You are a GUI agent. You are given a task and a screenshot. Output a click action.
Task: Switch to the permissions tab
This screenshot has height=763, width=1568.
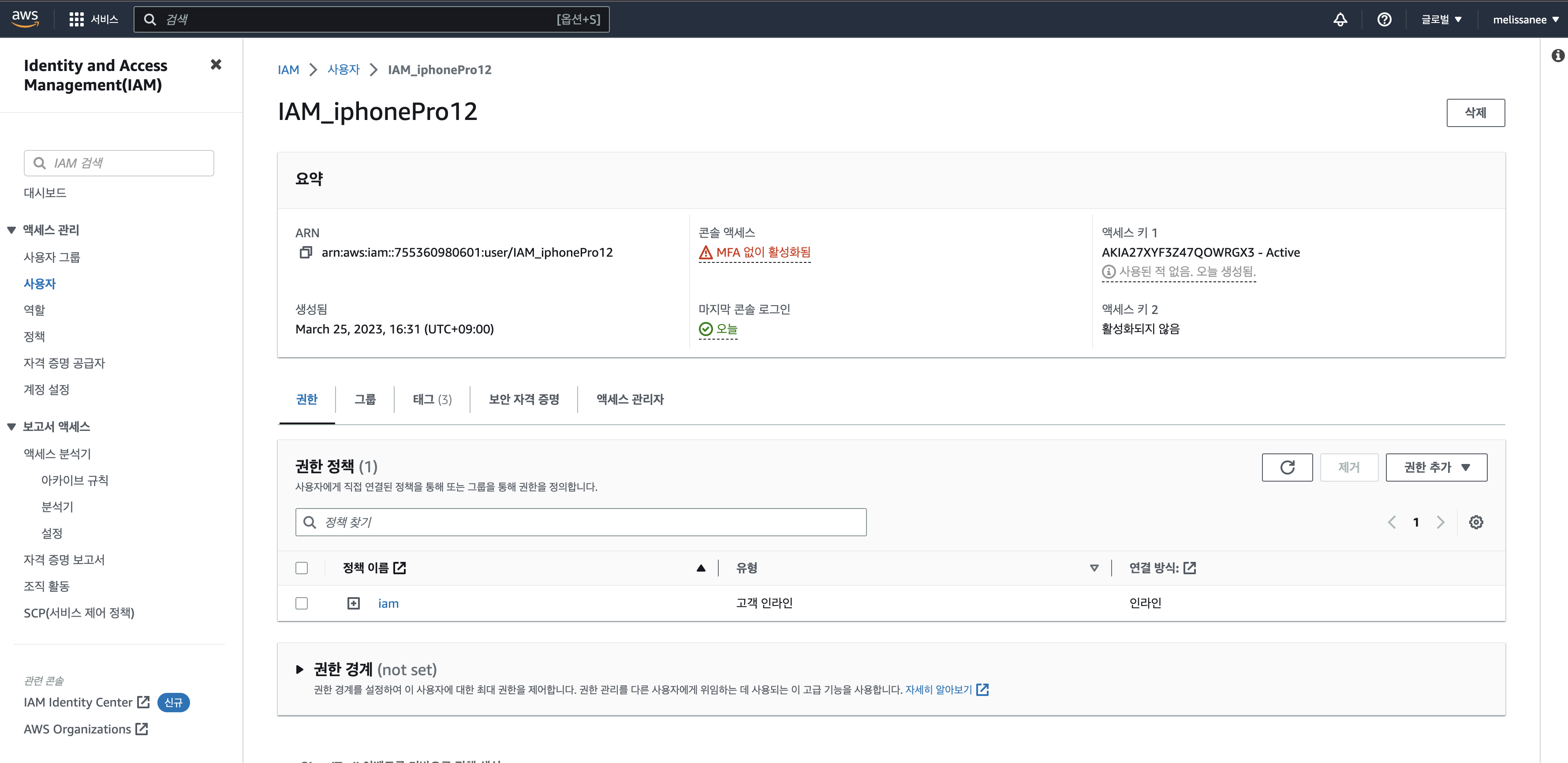pyautogui.click(x=306, y=399)
